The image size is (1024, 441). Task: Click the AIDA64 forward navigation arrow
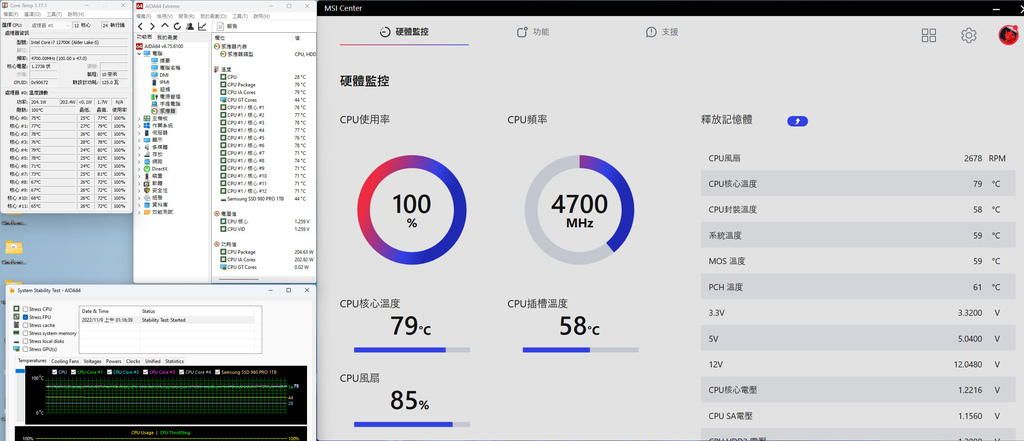152,26
